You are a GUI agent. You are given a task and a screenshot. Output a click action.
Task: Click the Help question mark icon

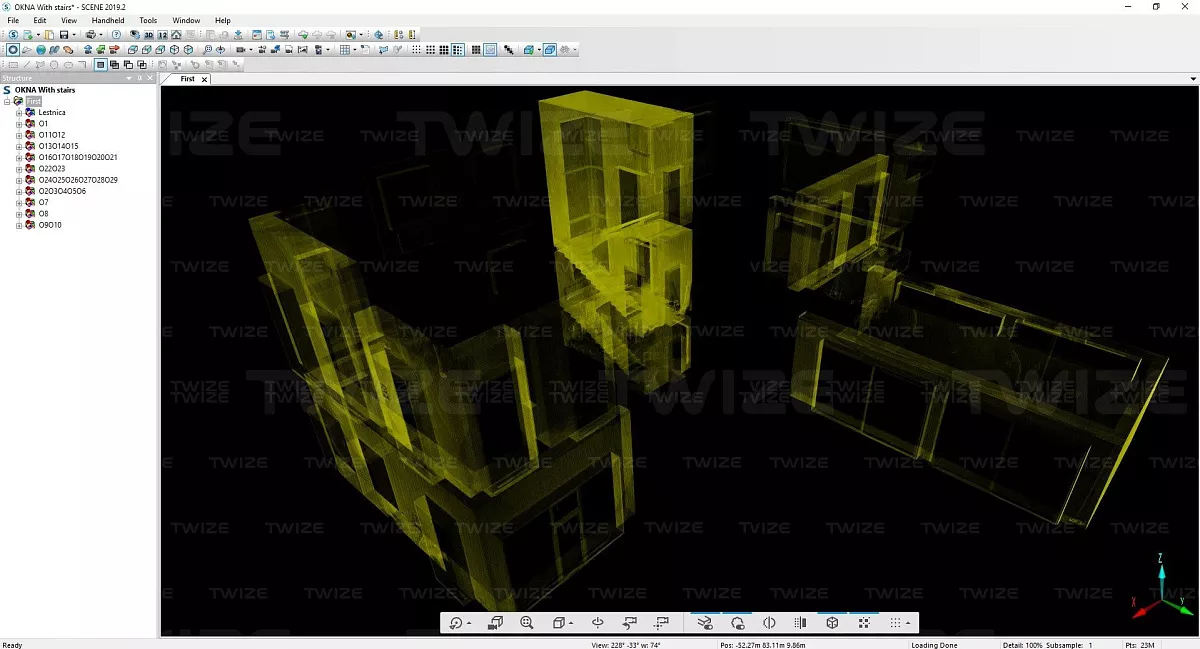(x=117, y=35)
